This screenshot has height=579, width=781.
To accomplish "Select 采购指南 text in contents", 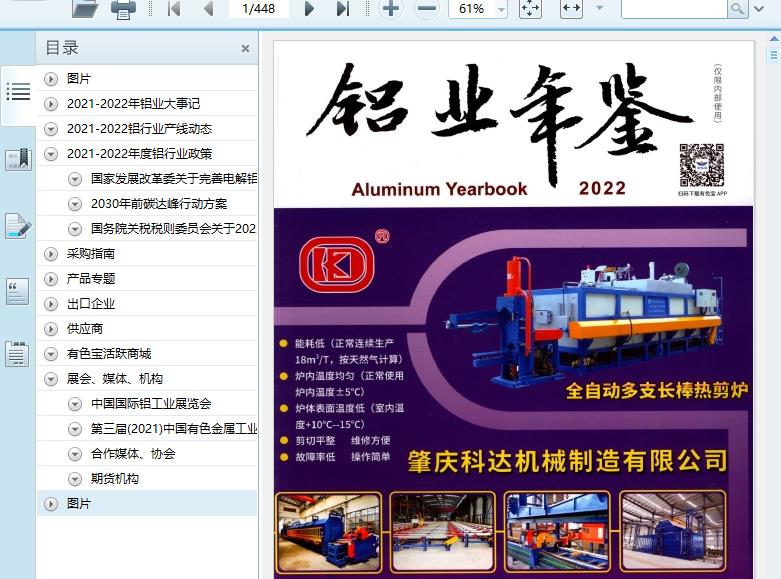I will click(x=91, y=254).
